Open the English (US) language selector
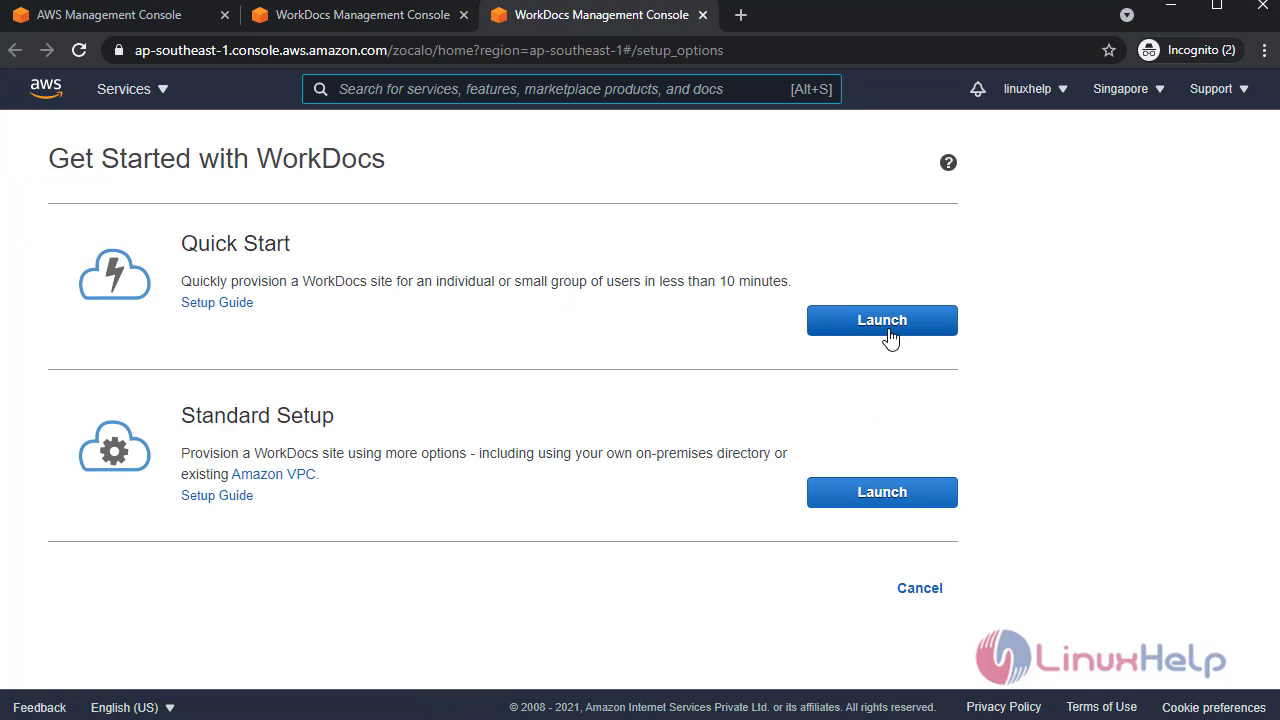Image resolution: width=1280 pixels, height=720 pixels. [133, 707]
